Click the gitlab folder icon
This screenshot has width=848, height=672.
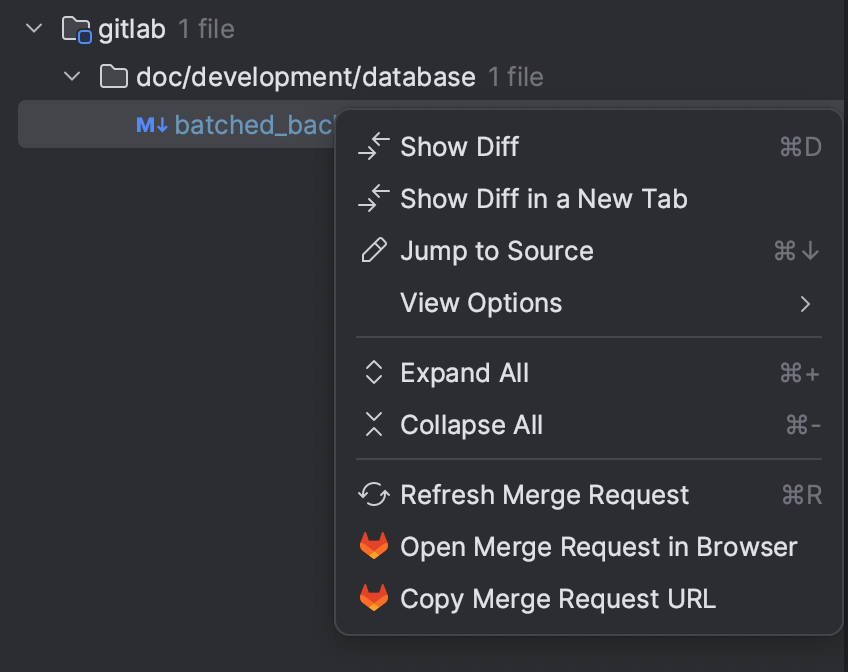(x=75, y=29)
